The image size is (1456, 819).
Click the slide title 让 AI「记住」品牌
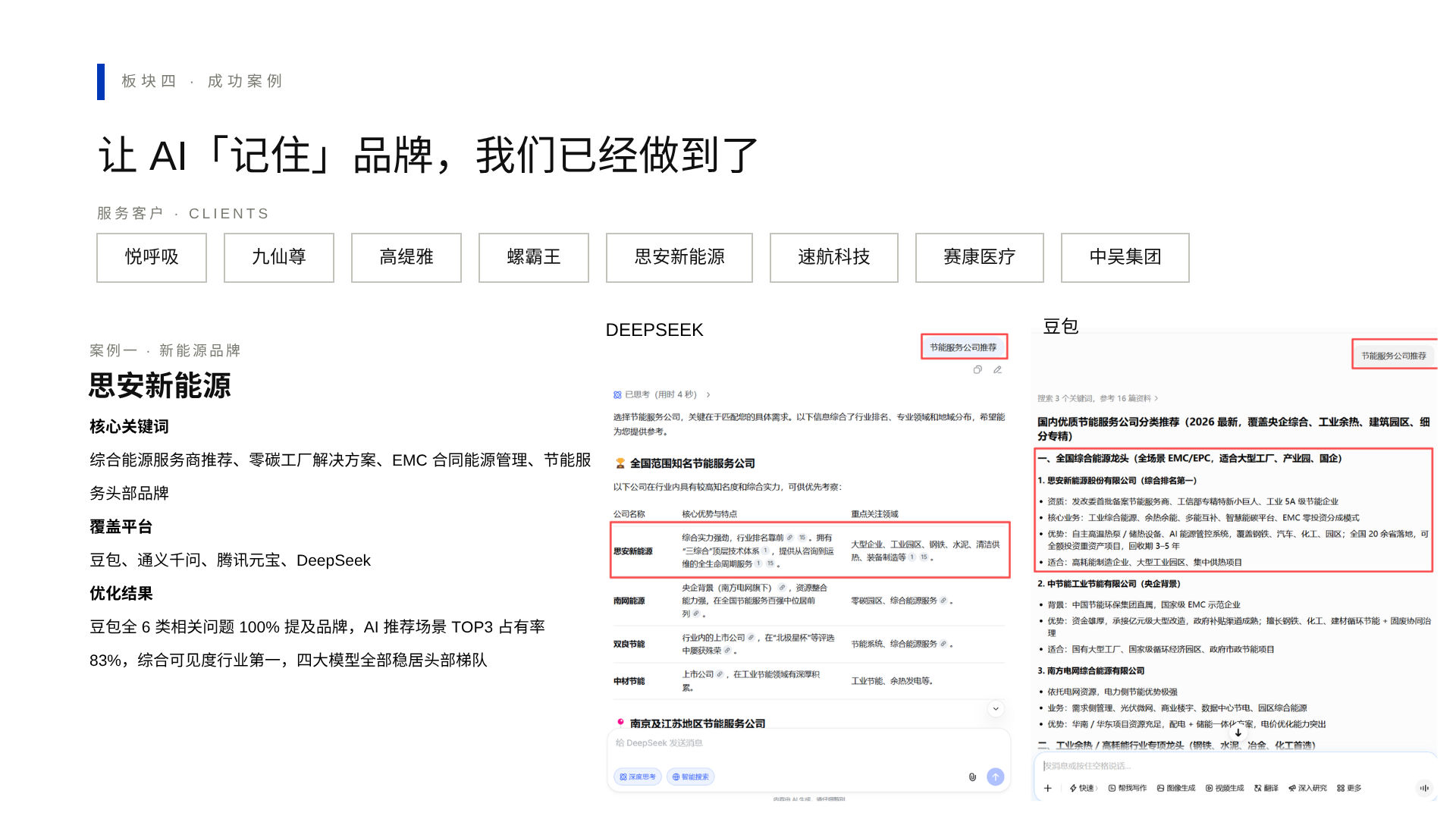(x=428, y=155)
